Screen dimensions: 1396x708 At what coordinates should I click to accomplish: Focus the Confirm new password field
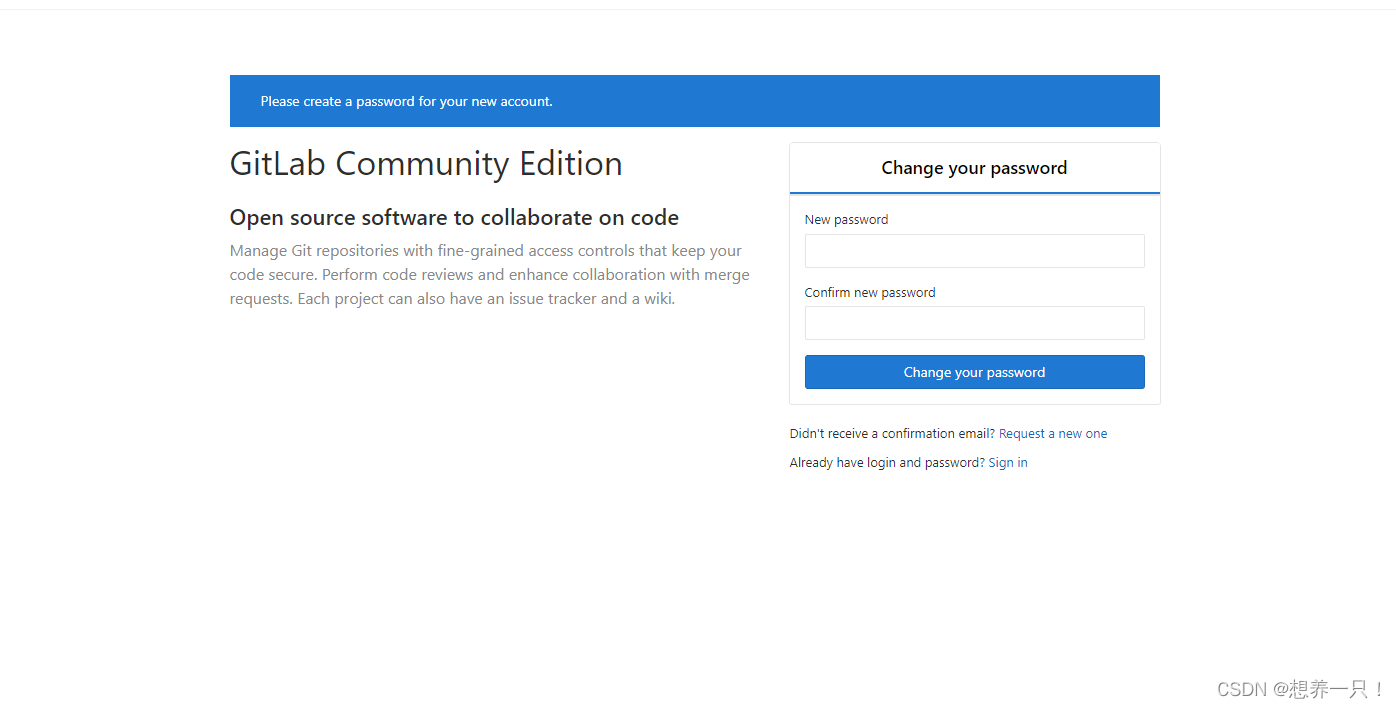click(x=974, y=323)
